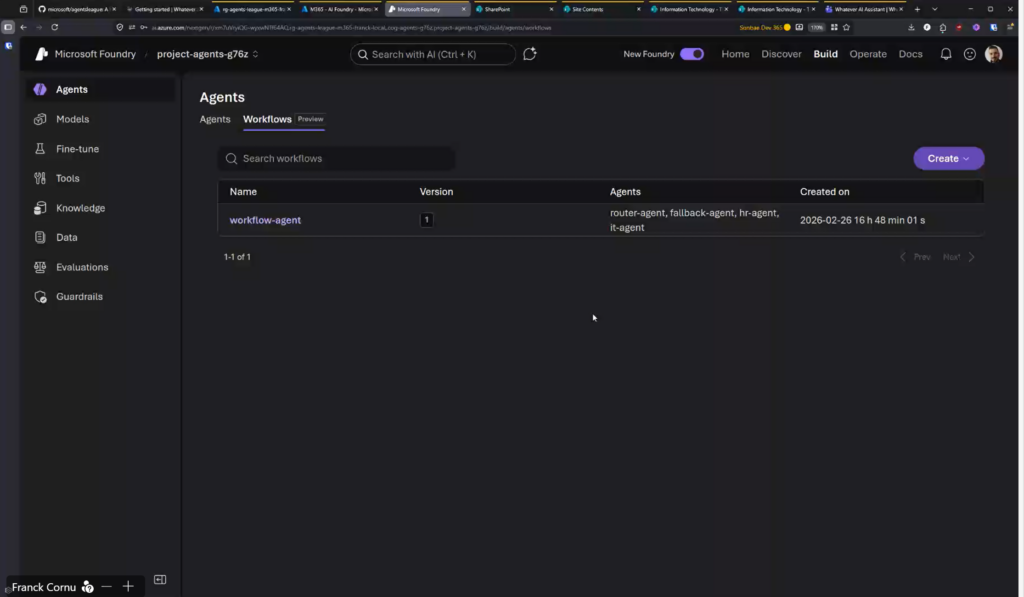This screenshot has width=1024, height=597.
Task: Click the browser address bar URL
Action: pos(353,27)
